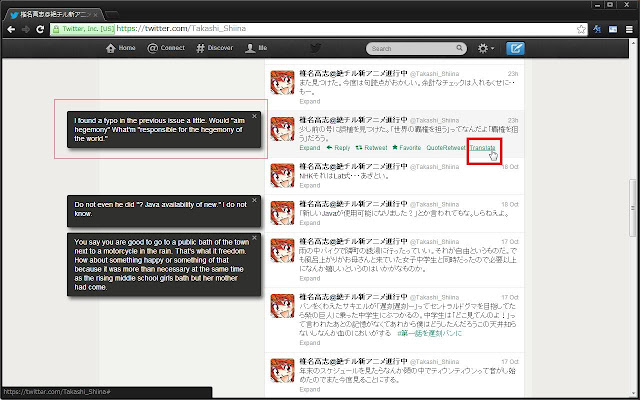Click Translate on the hovered tweet
This screenshot has height=400, width=640.
482,148
